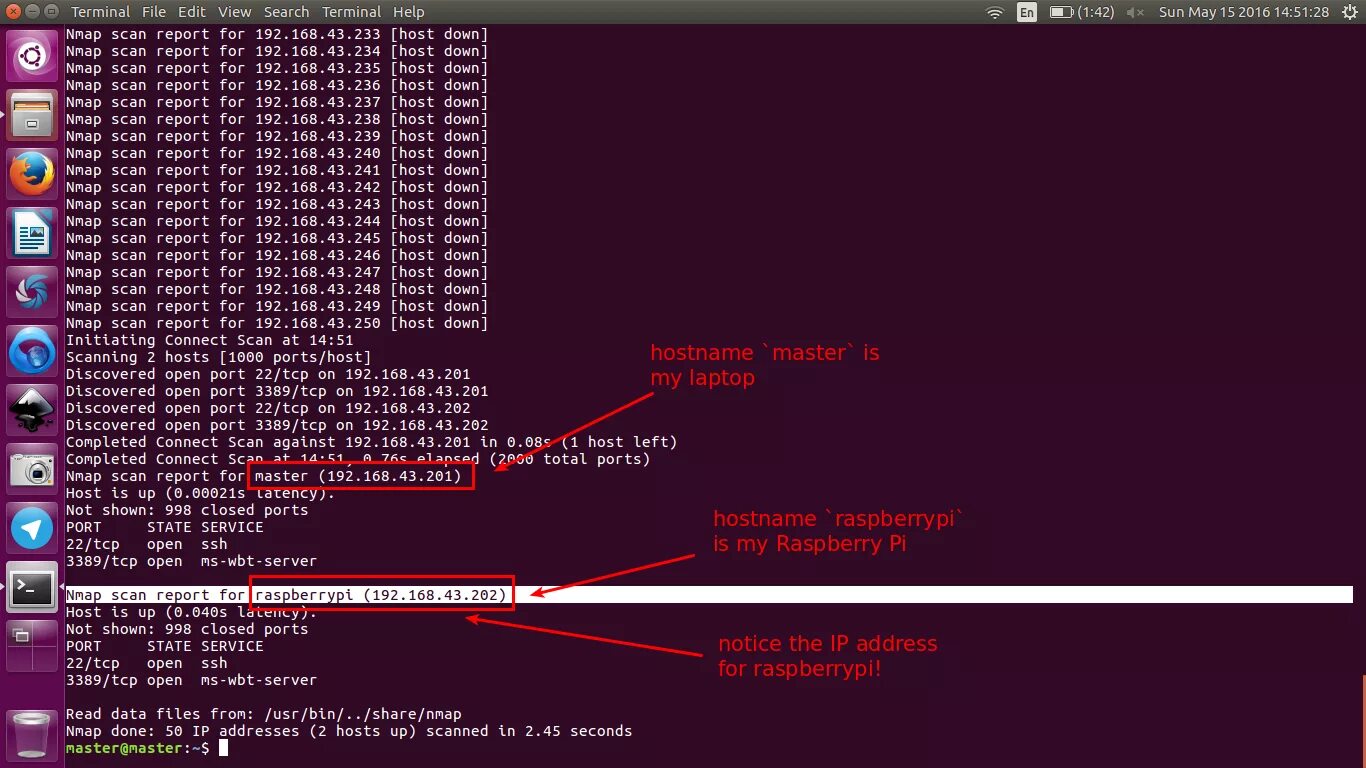
Task: Click 'Read data files from: /usr/bin/../share/nmap'
Action: [264, 714]
